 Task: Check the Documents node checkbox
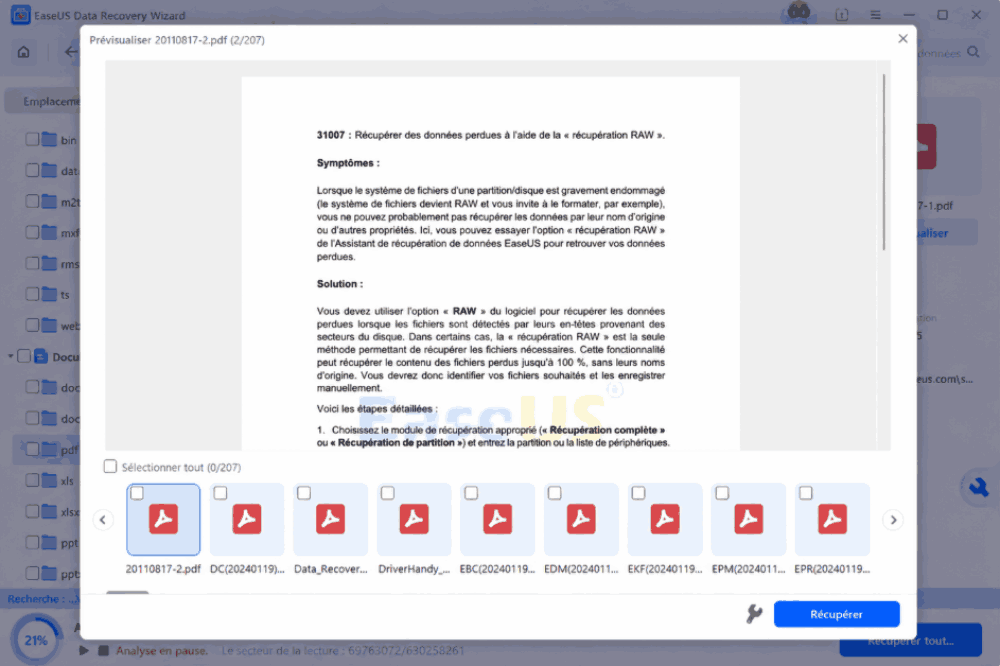point(24,356)
